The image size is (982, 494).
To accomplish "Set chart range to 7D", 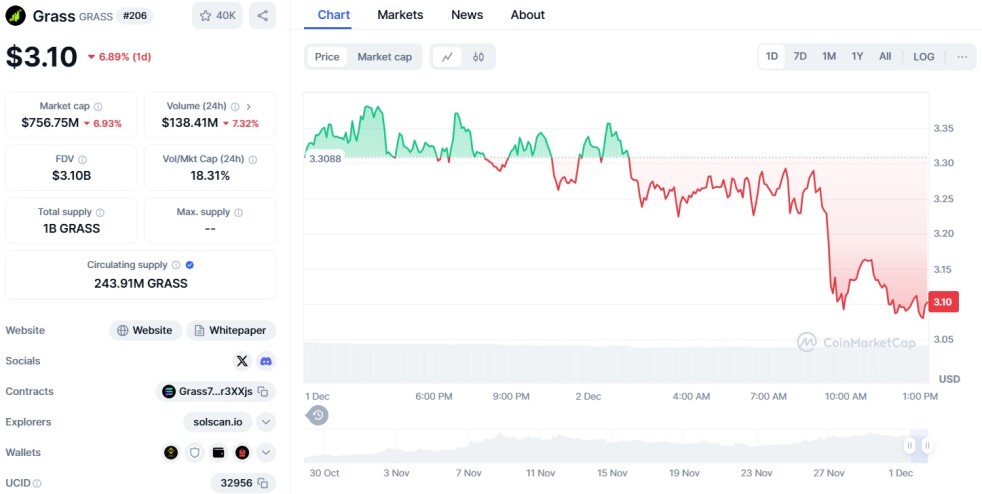I will click(800, 56).
